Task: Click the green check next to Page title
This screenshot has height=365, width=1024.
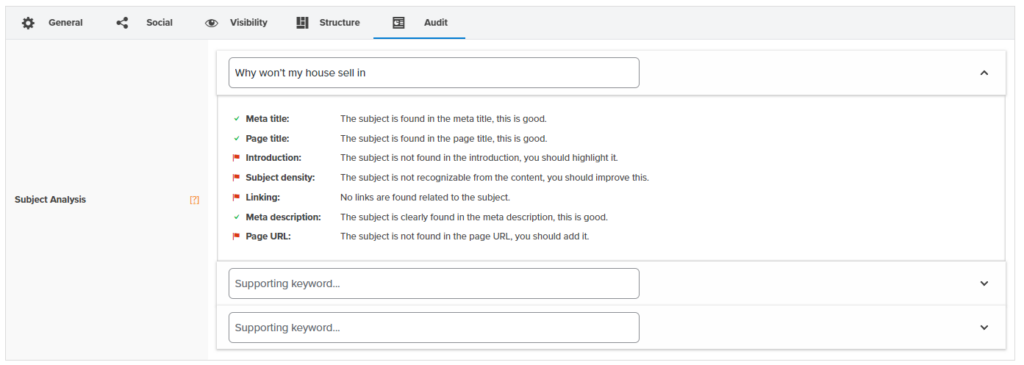Action: tap(236, 138)
